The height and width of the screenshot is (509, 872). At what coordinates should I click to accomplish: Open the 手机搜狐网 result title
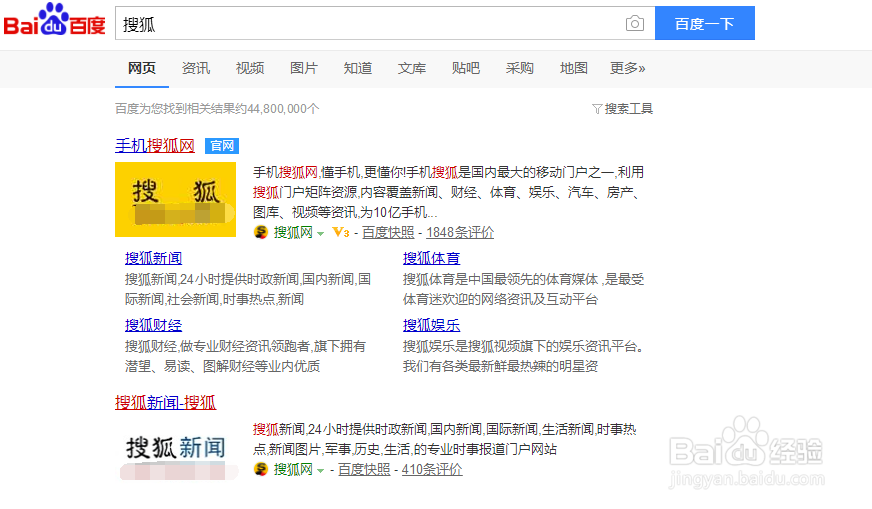pyautogui.click(x=155, y=146)
